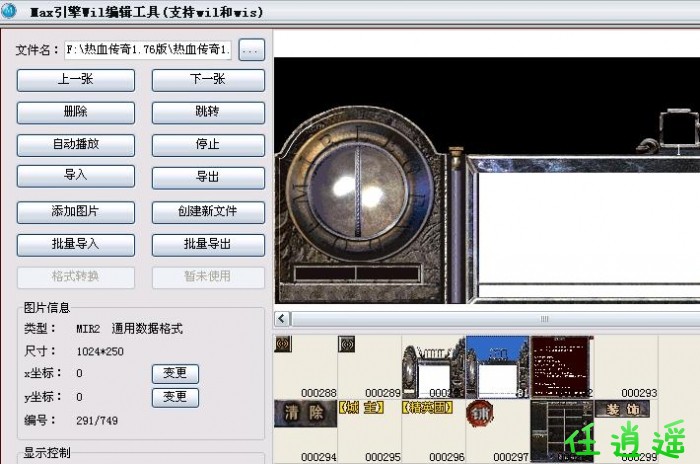Select thumbnail 000289
This screenshot has height=464, width=700.
(x=370, y=367)
